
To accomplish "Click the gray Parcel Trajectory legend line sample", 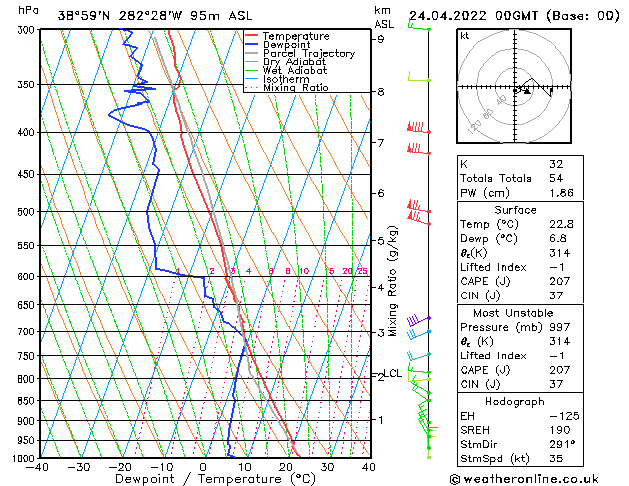I will (x=251, y=53).
